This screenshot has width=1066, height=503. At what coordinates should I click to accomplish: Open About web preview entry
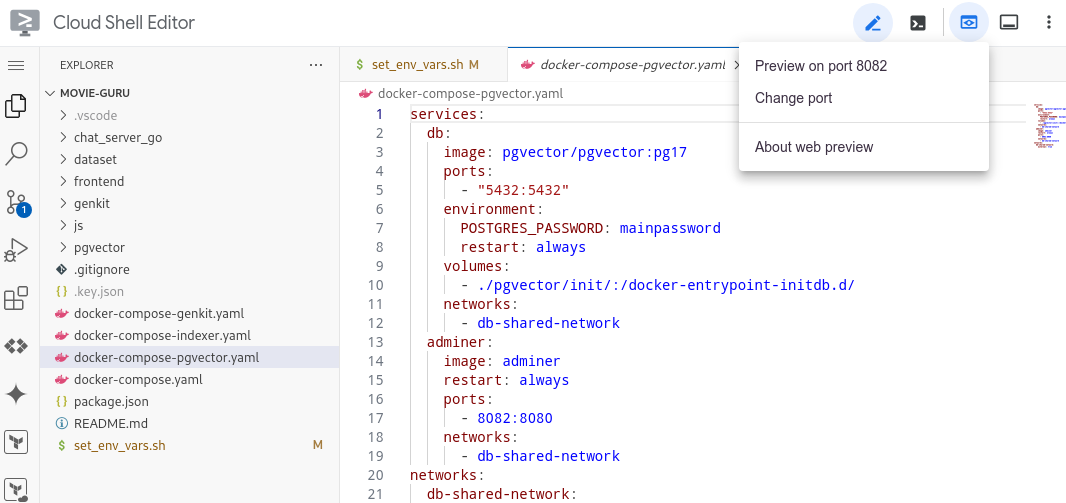pos(863,147)
